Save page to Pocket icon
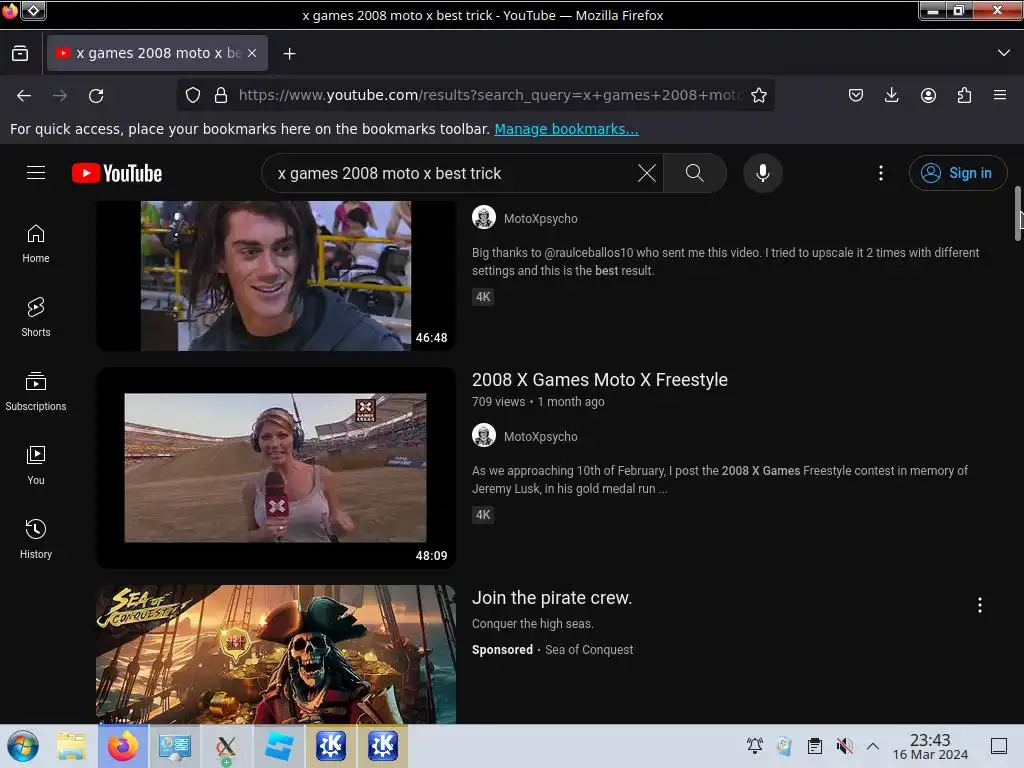 tap(856, 95)
